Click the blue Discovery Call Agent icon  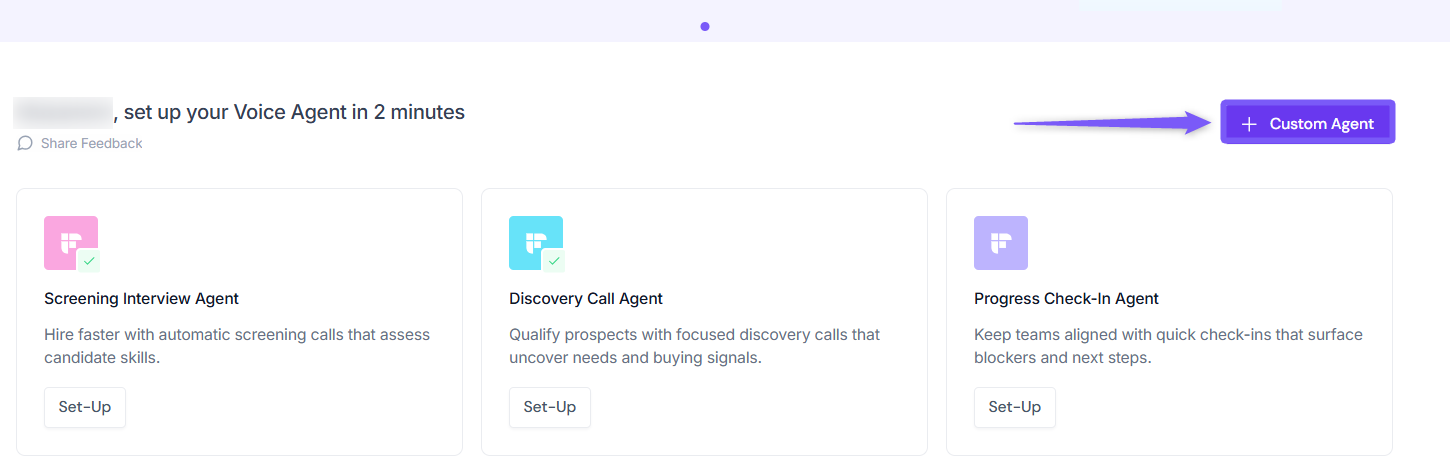pos(533,240)
